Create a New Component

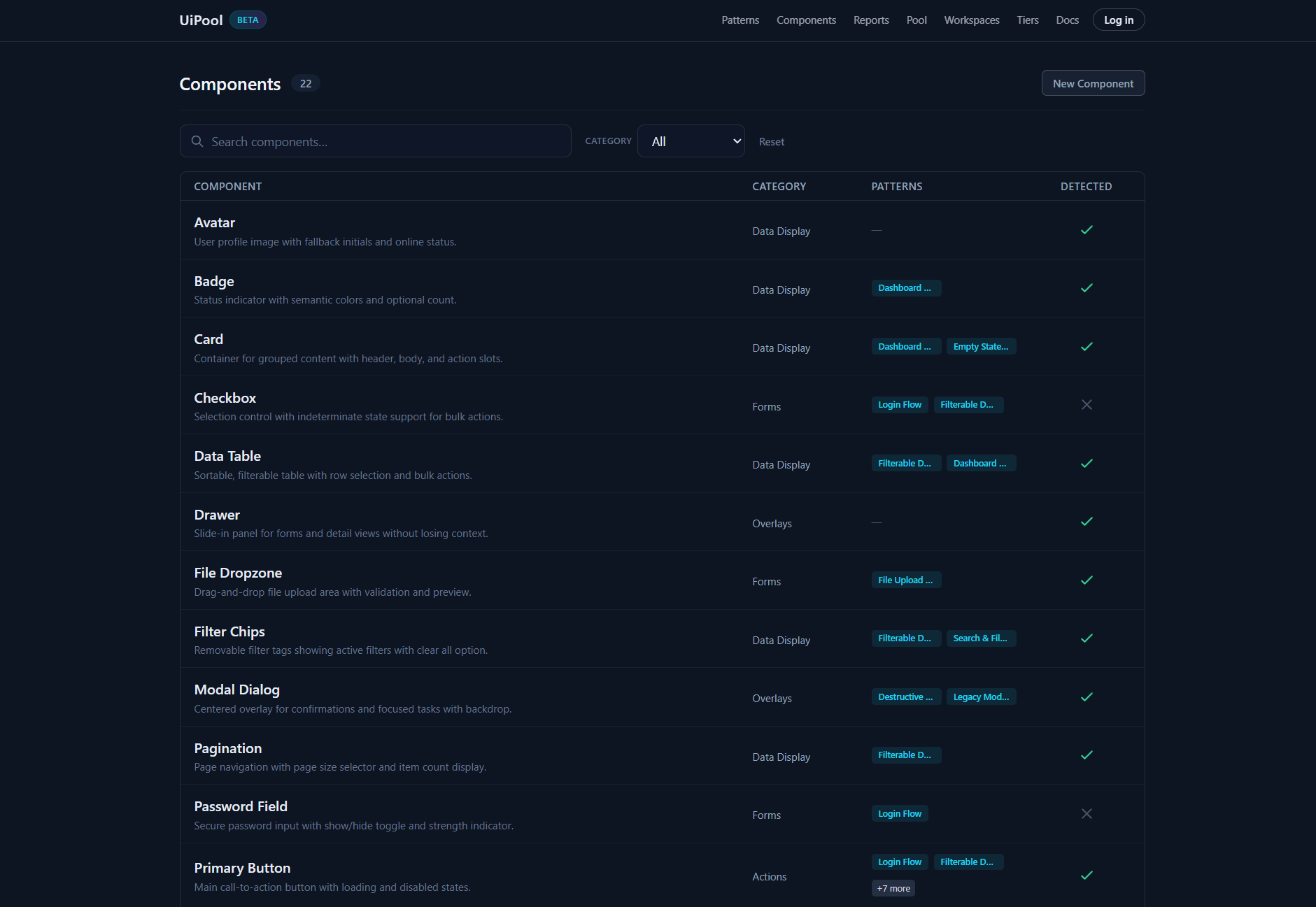[x=1093, y=83]
